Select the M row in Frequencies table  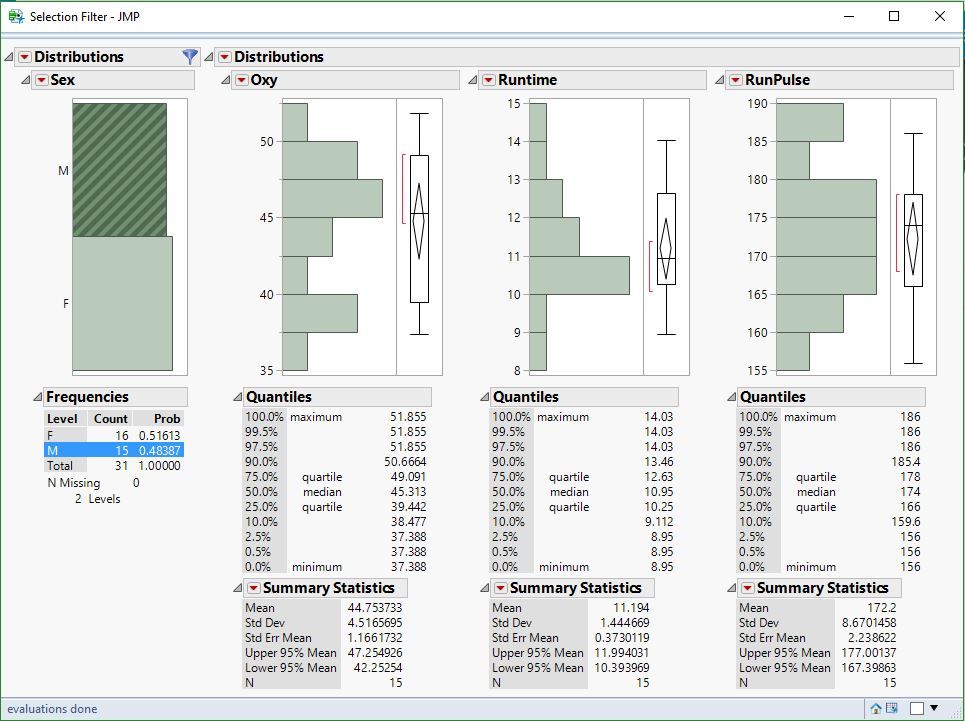coord(114,450)
